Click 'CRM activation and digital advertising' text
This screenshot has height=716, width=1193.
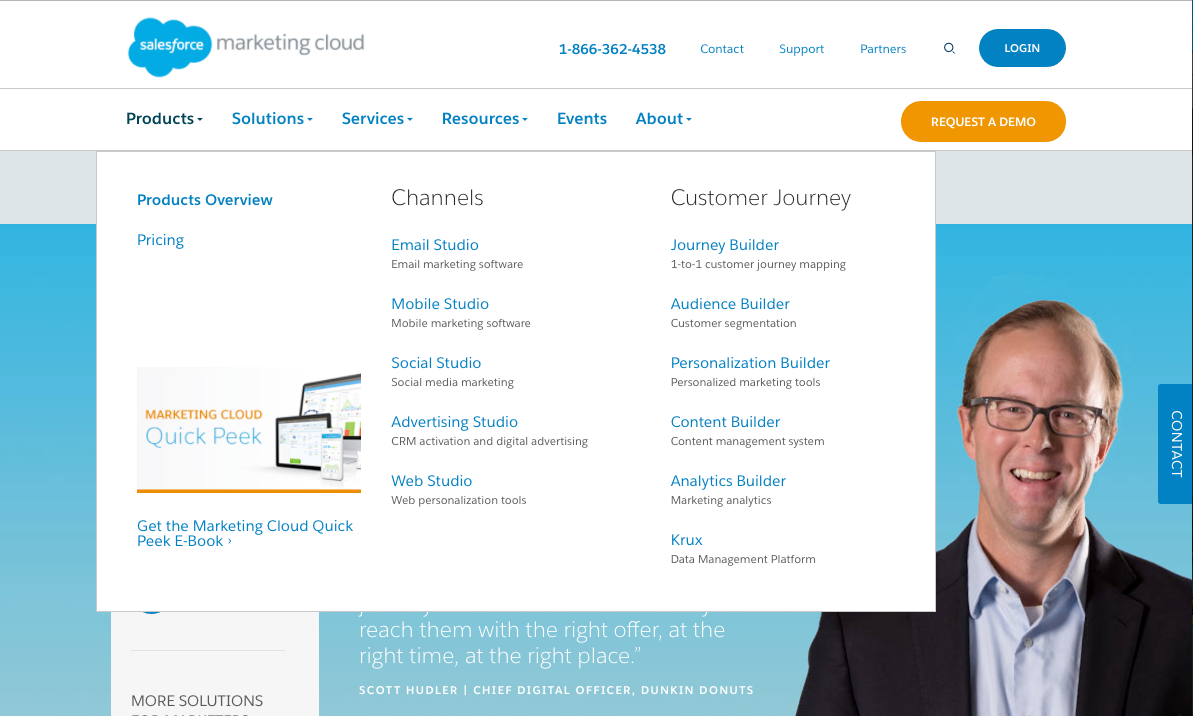[489, 441]
